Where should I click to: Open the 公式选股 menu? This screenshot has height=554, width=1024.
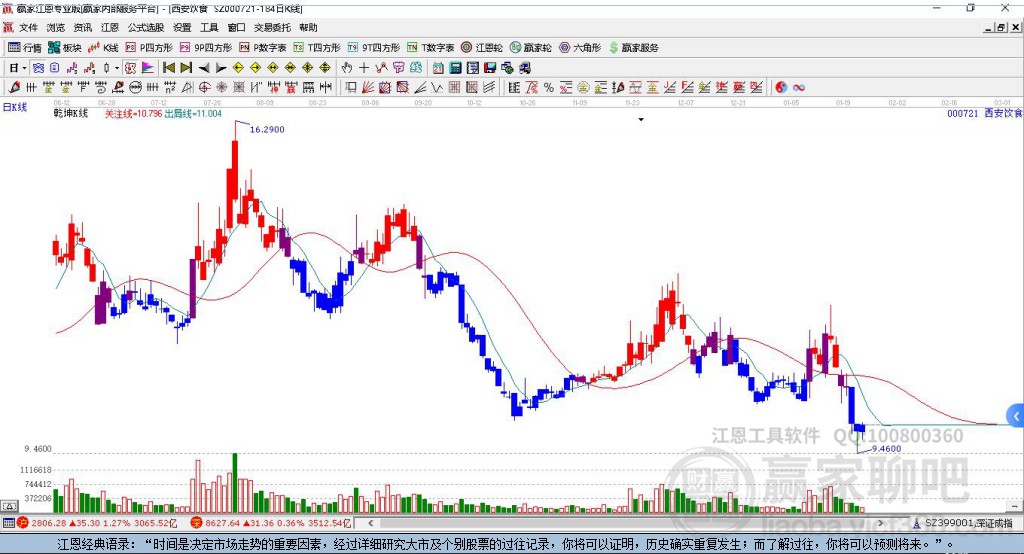(x=146, y=27)
